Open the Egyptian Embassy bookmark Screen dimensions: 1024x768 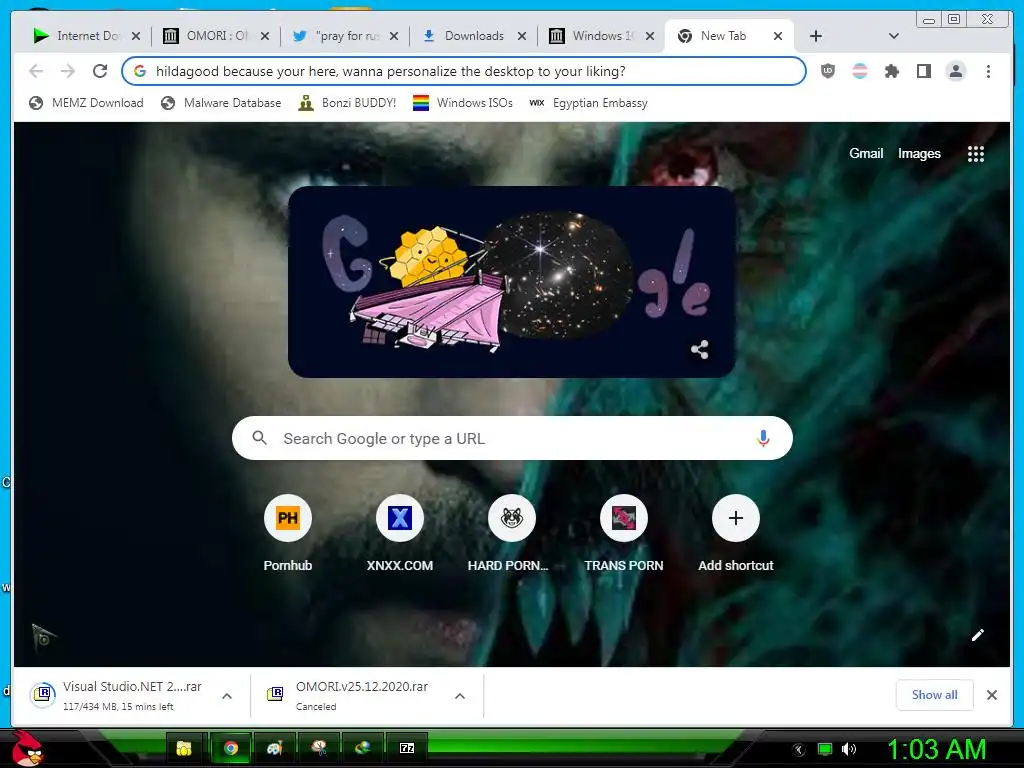click(x=588, y=103)
